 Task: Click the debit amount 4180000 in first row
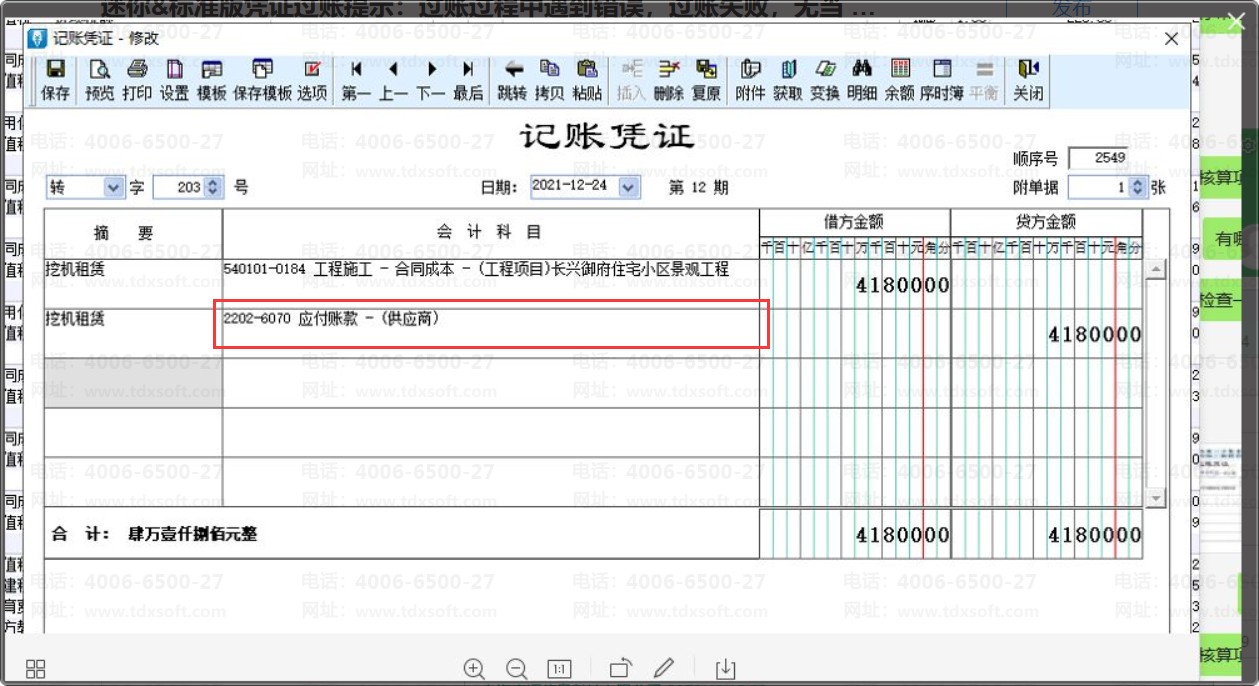[902, 285]
